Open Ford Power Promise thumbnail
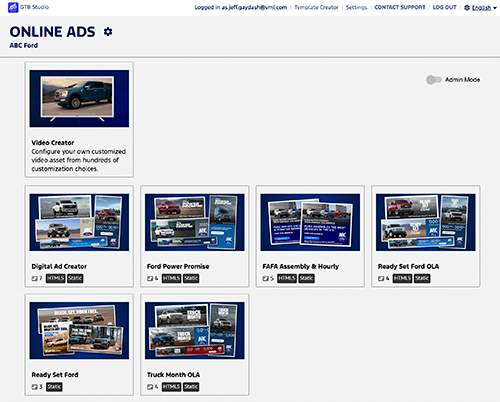This screenshot has width=500, height=402. (195, 222)
